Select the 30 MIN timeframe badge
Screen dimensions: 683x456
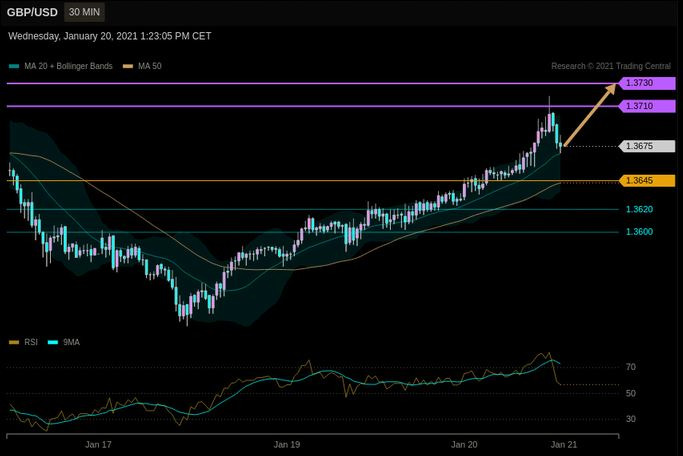85,12
